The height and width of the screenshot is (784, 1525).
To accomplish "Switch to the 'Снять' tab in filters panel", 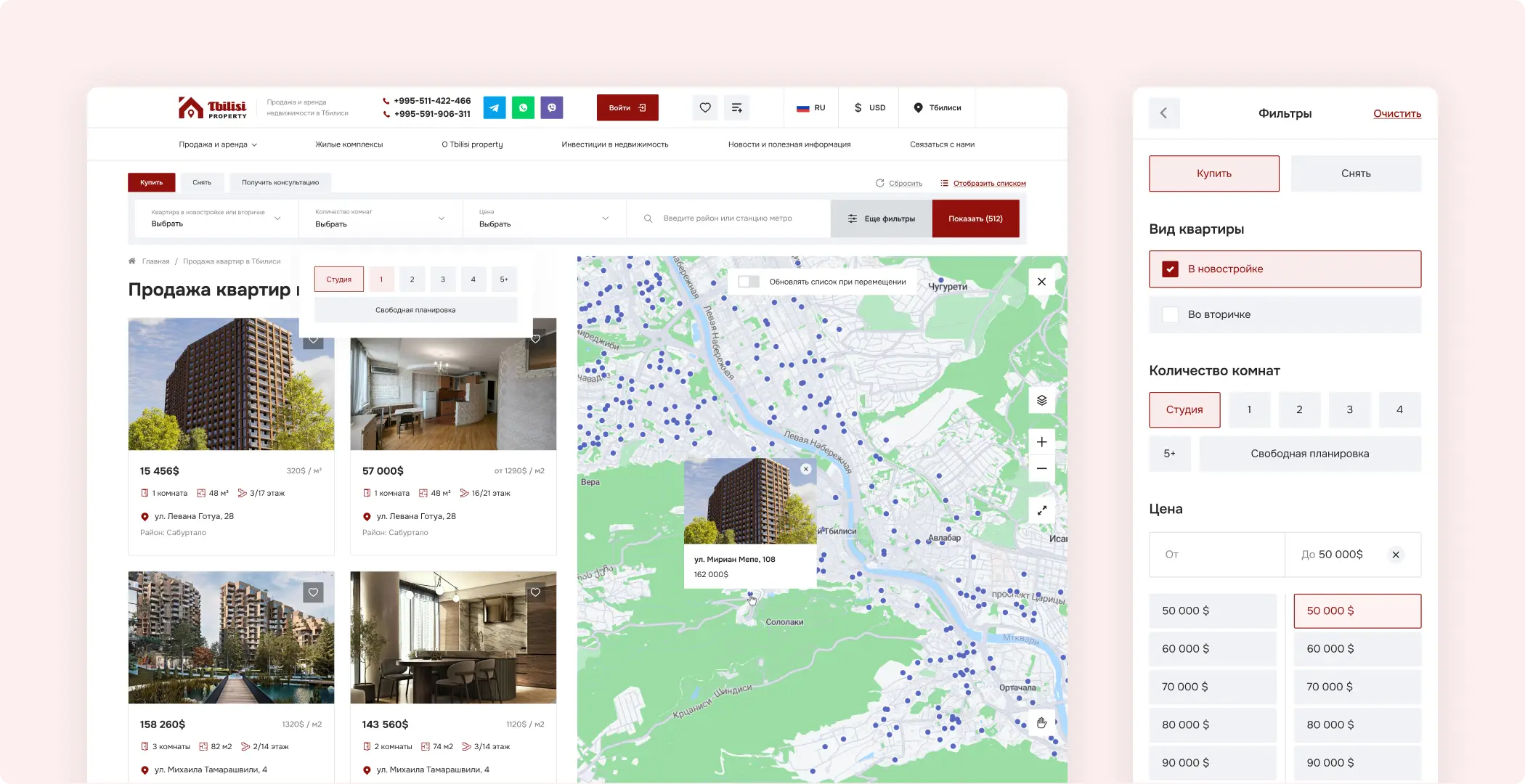I will point(1356,173).
